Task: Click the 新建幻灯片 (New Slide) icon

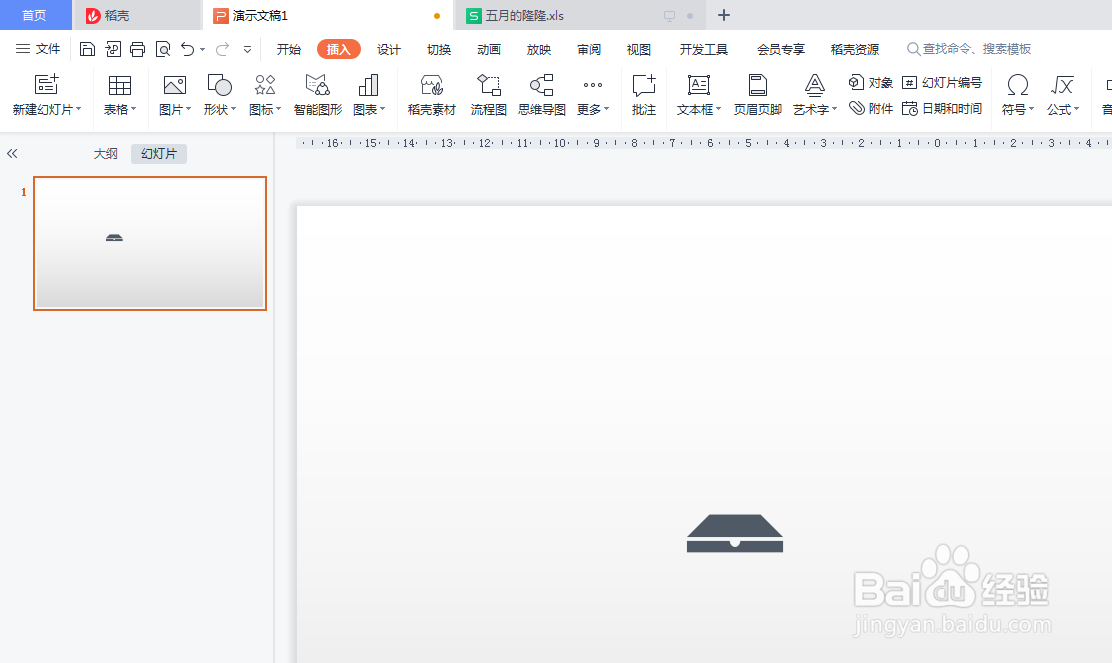Action: pyautogui.click(x=46, y=95)
